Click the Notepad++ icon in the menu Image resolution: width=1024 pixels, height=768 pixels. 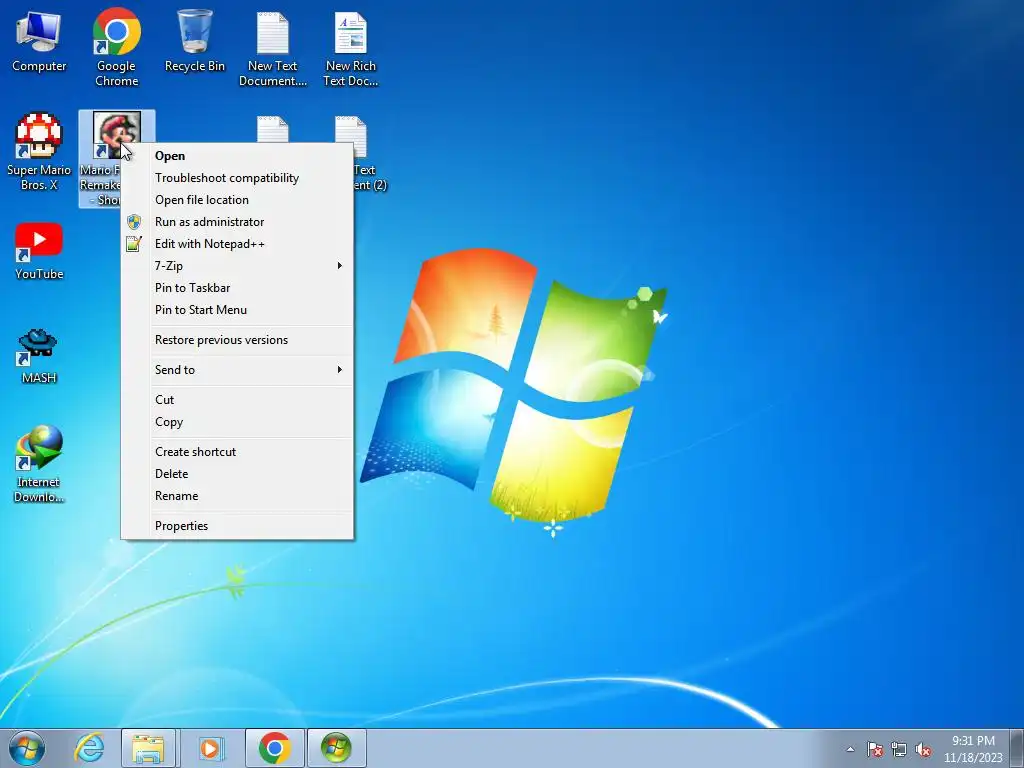(x=134, y=244)
